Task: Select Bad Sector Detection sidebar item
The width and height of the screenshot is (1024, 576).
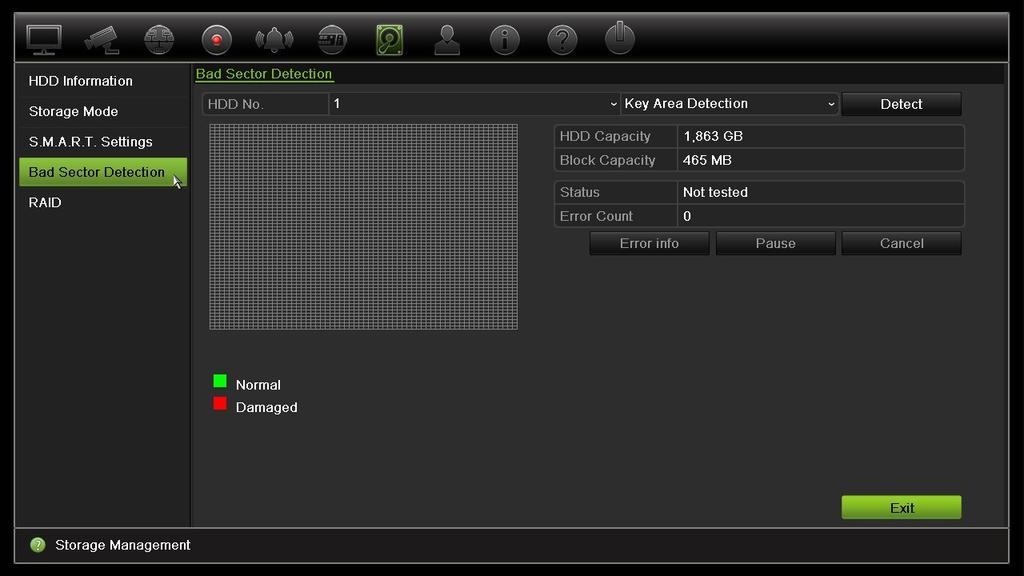Action: coord(103,172)
